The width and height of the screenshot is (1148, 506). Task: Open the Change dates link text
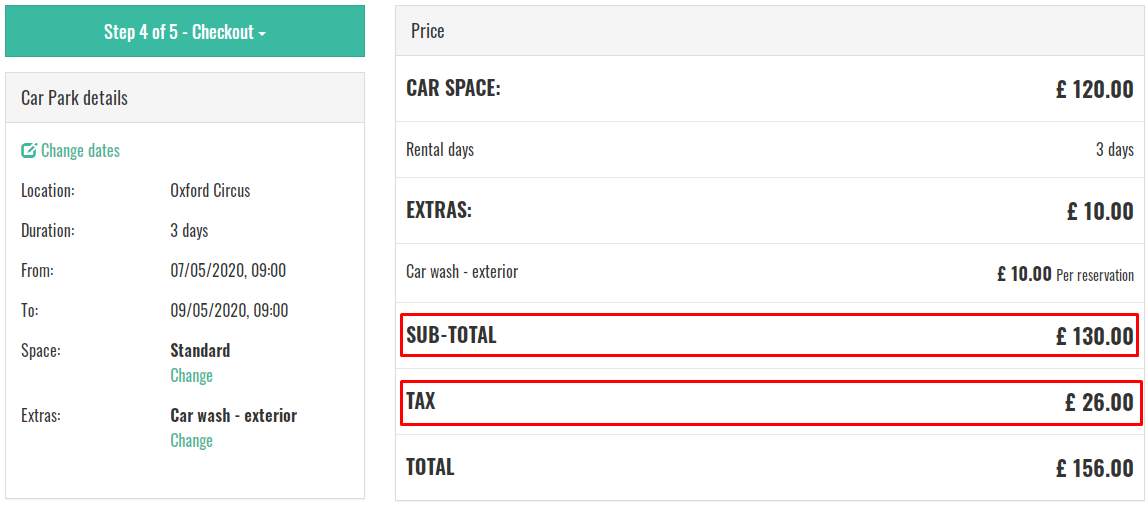click(81, 151)
